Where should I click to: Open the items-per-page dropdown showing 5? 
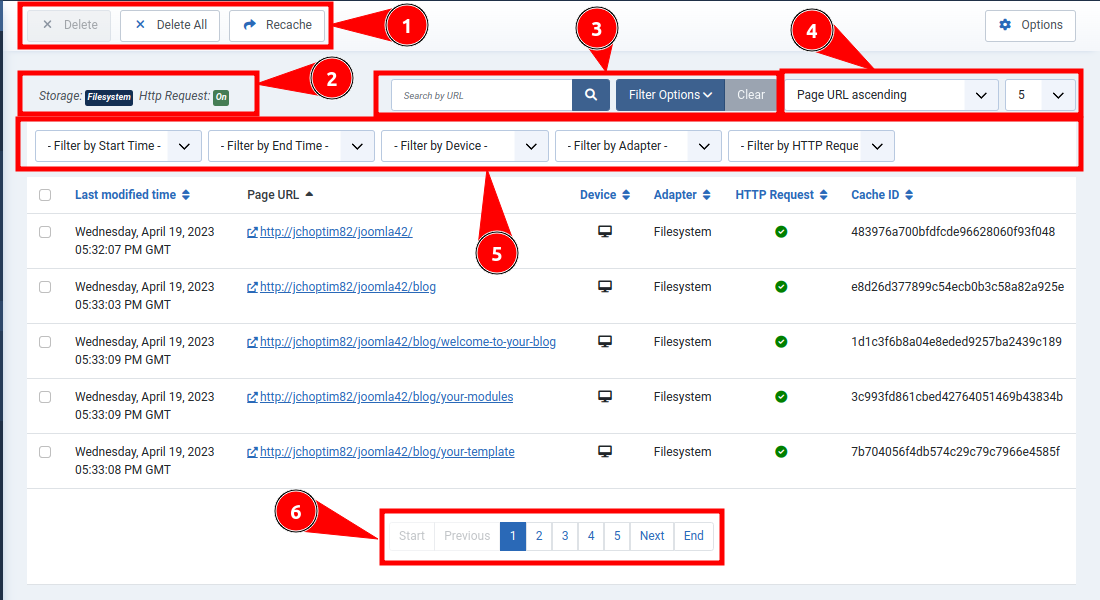[1040, 94]
